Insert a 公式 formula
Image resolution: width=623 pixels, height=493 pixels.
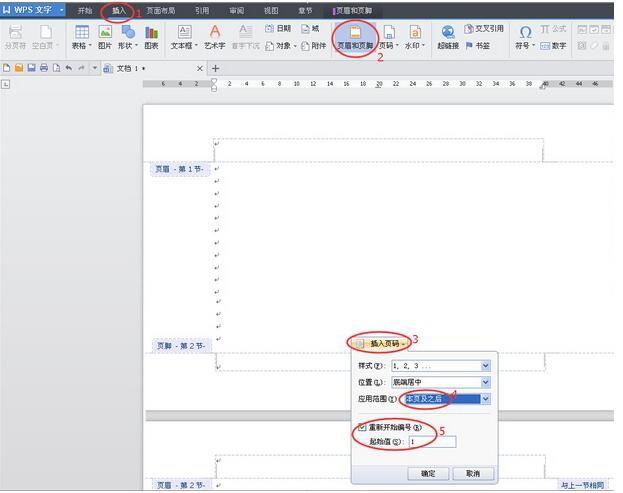[553, 29]
